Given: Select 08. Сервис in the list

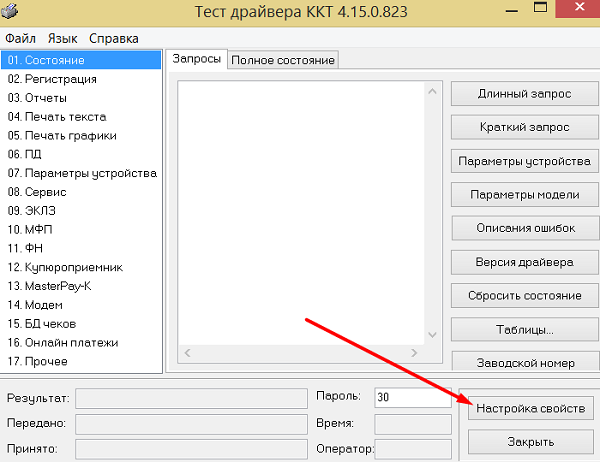Looking at the screenshot, I should coord(81,192).
